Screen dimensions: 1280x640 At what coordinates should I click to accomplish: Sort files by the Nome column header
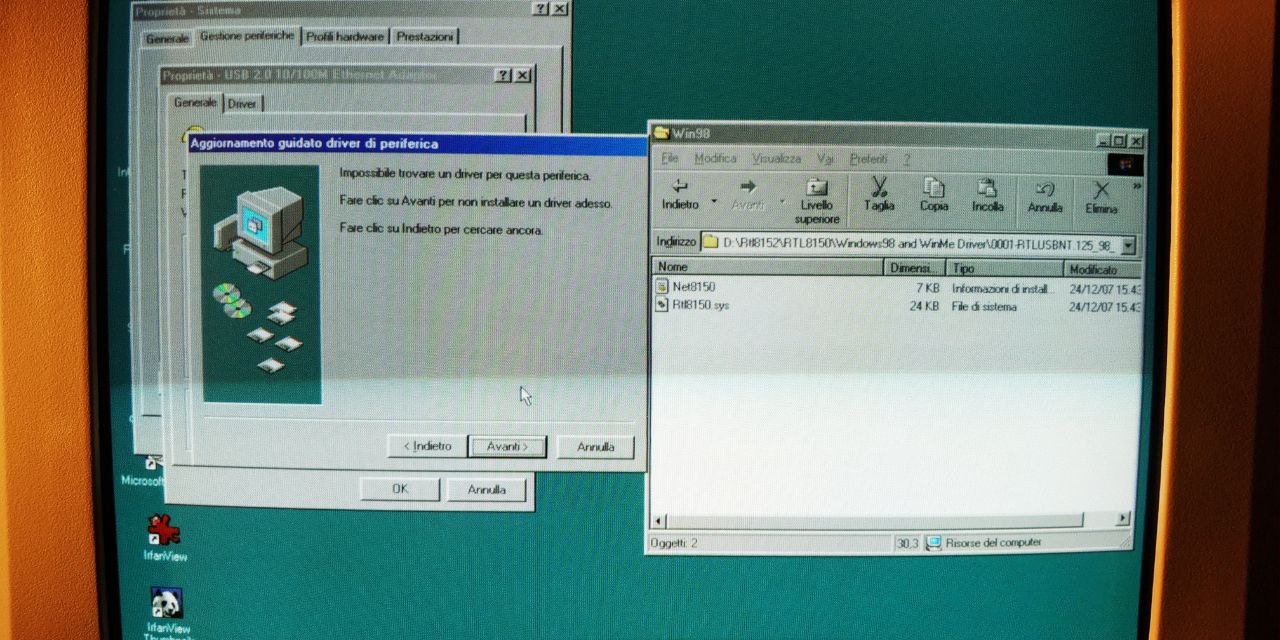click(x=768, y=267)
